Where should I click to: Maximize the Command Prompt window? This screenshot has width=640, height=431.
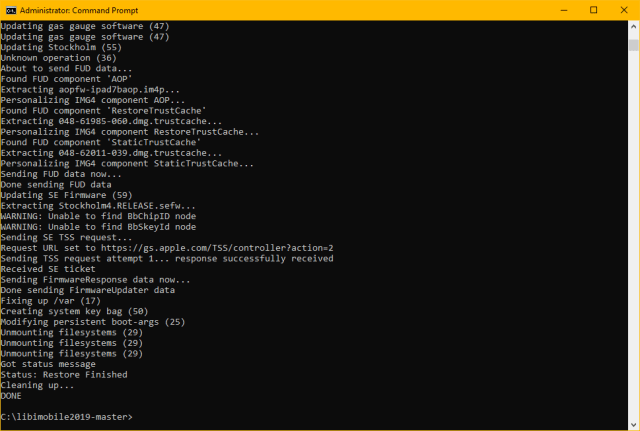tap(594, 11)
